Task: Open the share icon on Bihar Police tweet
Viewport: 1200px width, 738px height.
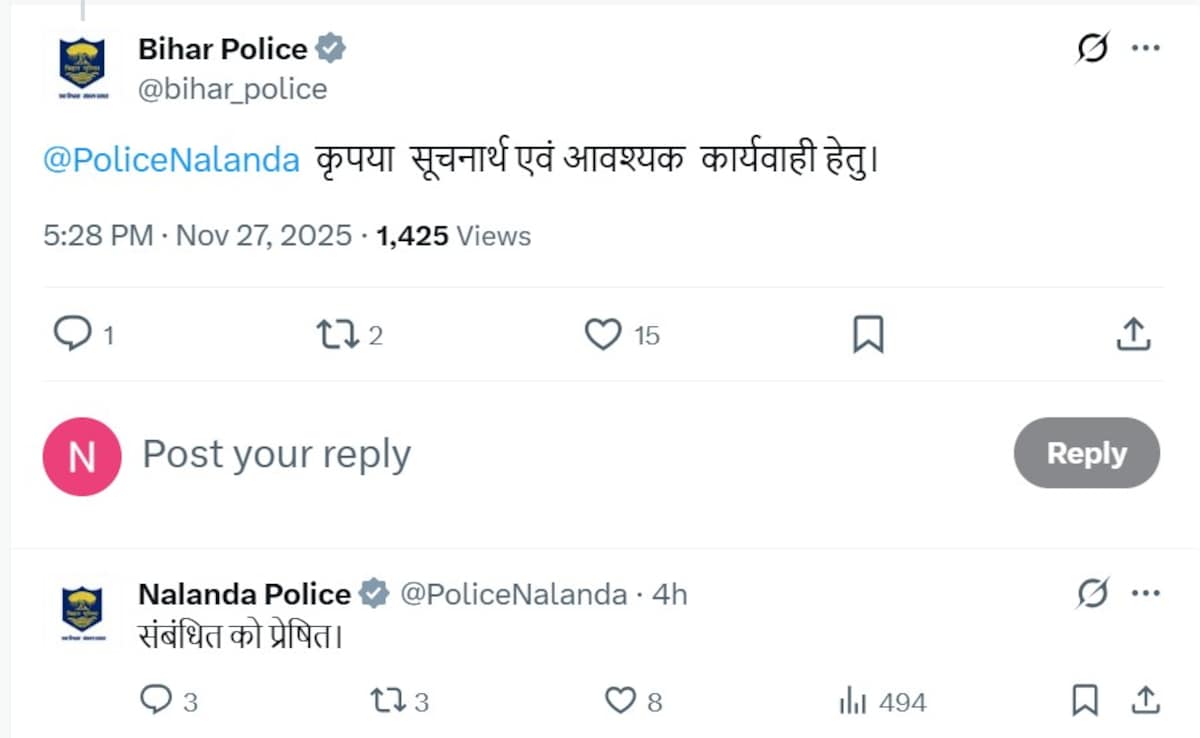Action: coord(1131,335)
